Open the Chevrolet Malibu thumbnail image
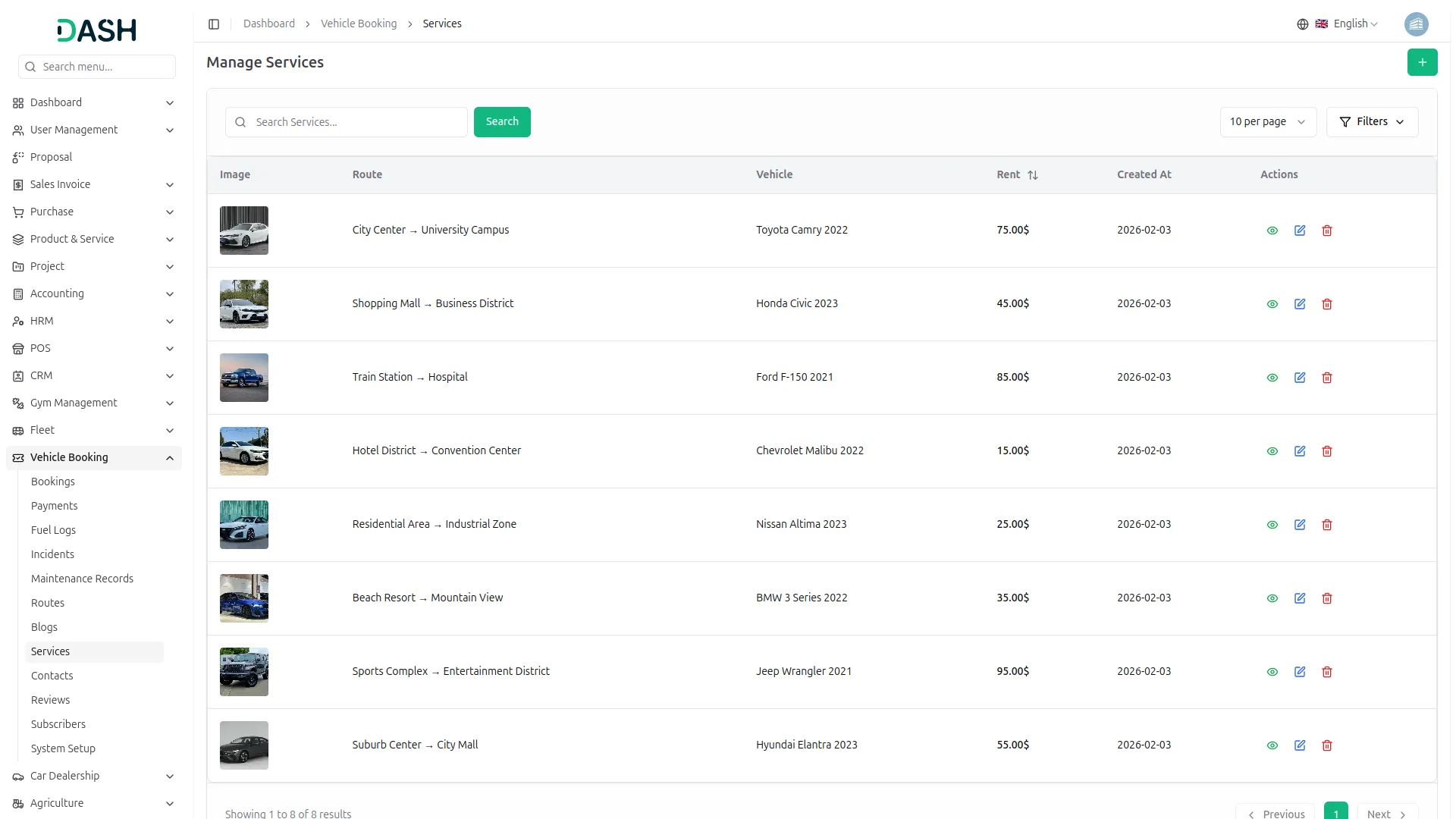1456x819 pixels. coord(244,451)
